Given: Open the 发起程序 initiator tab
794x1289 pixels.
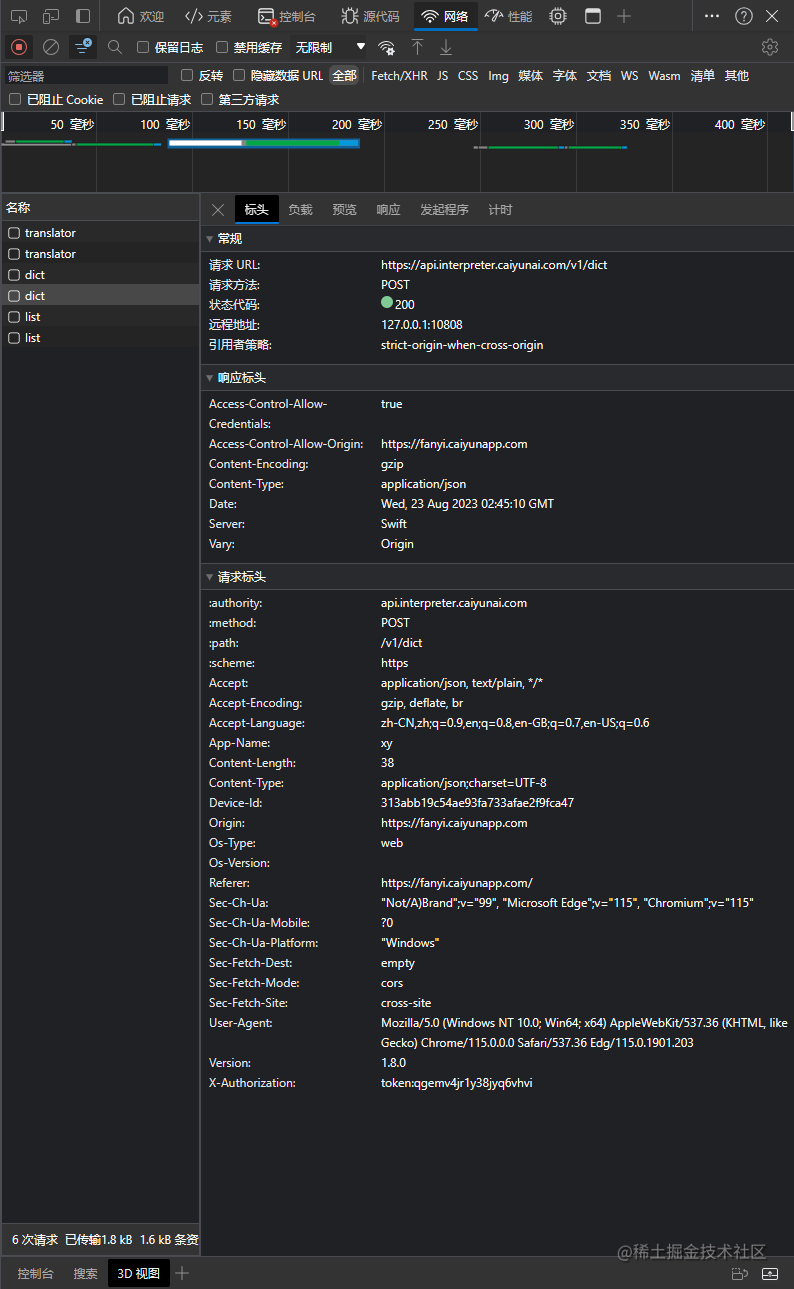Looking at the screenshot, I should 444,209.
